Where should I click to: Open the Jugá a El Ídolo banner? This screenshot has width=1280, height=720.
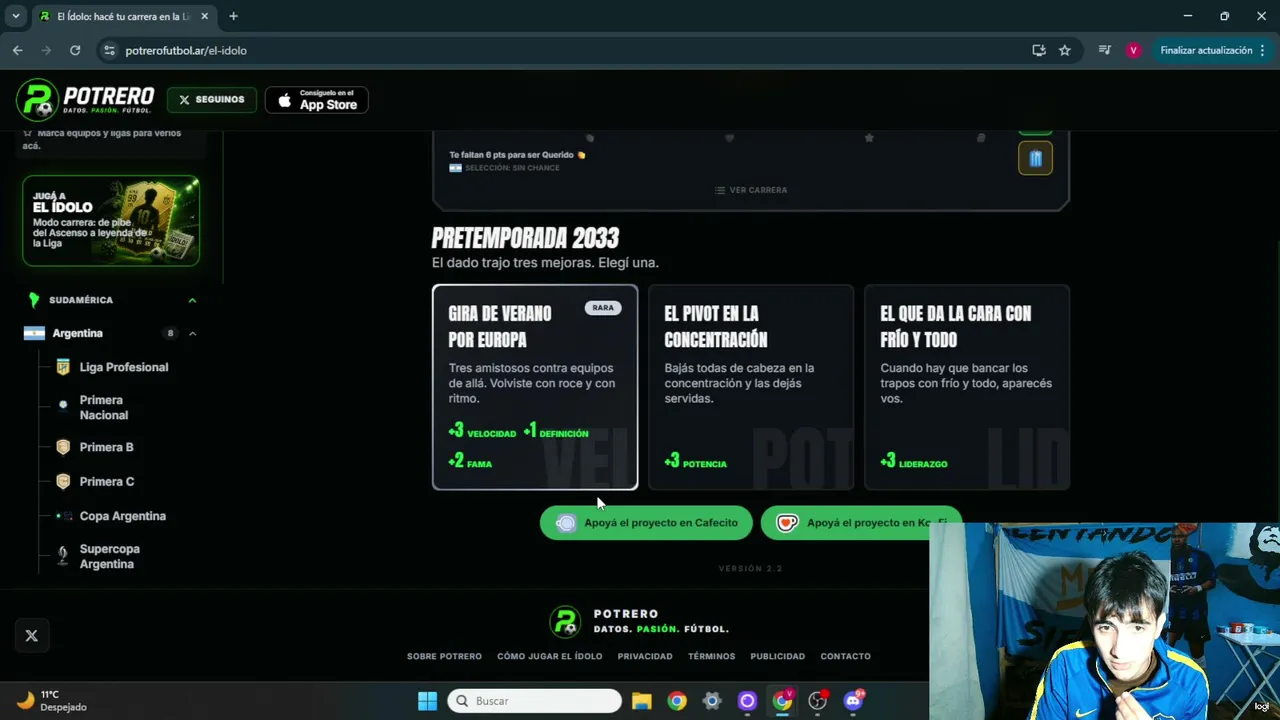click(111, 221)
